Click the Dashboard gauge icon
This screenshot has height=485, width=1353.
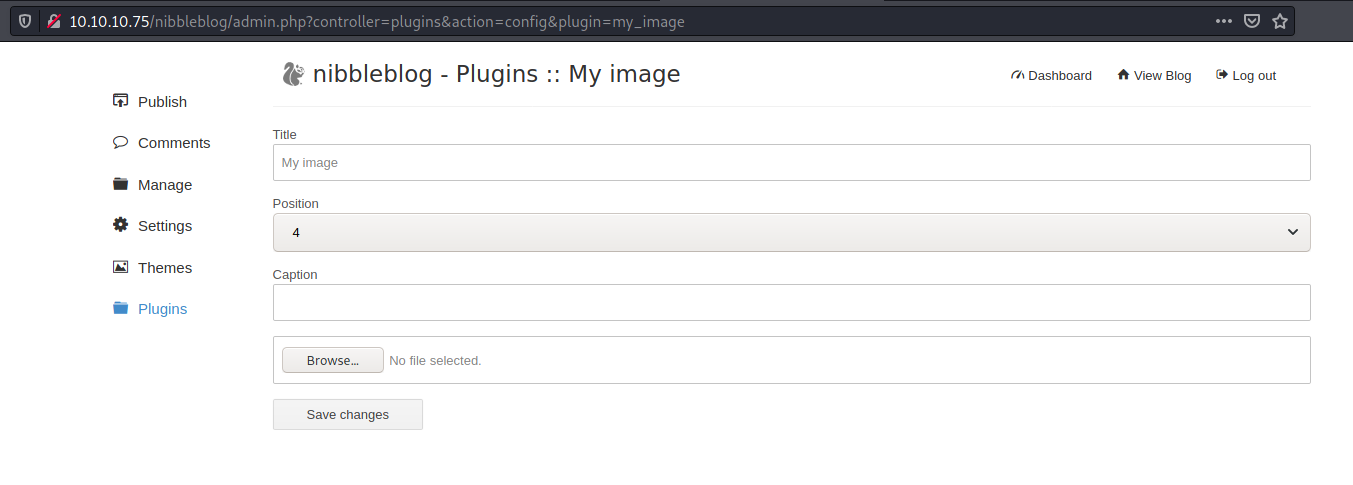click(1018, 75)
